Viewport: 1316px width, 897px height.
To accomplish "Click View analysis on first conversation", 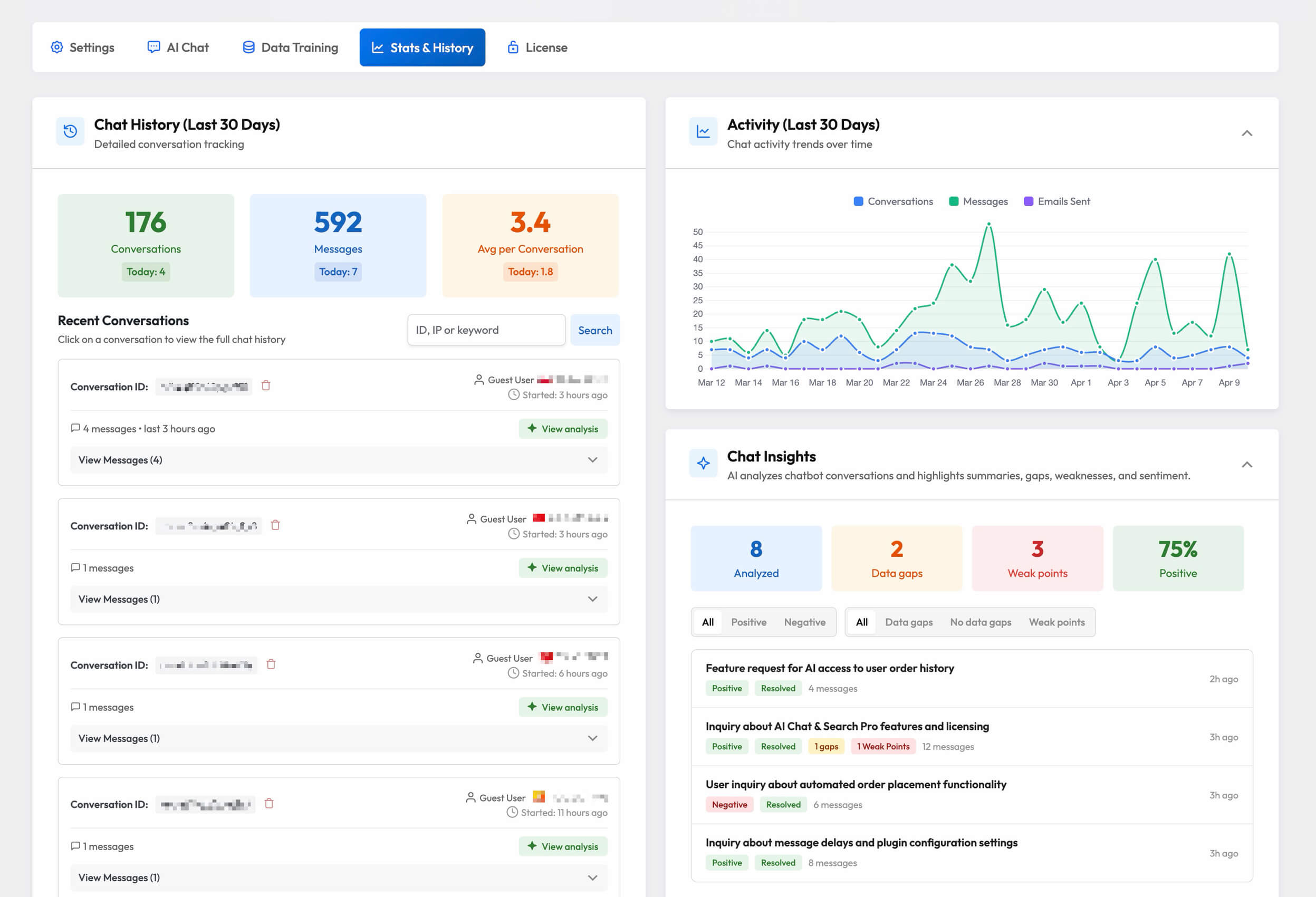I will point(562,429).
